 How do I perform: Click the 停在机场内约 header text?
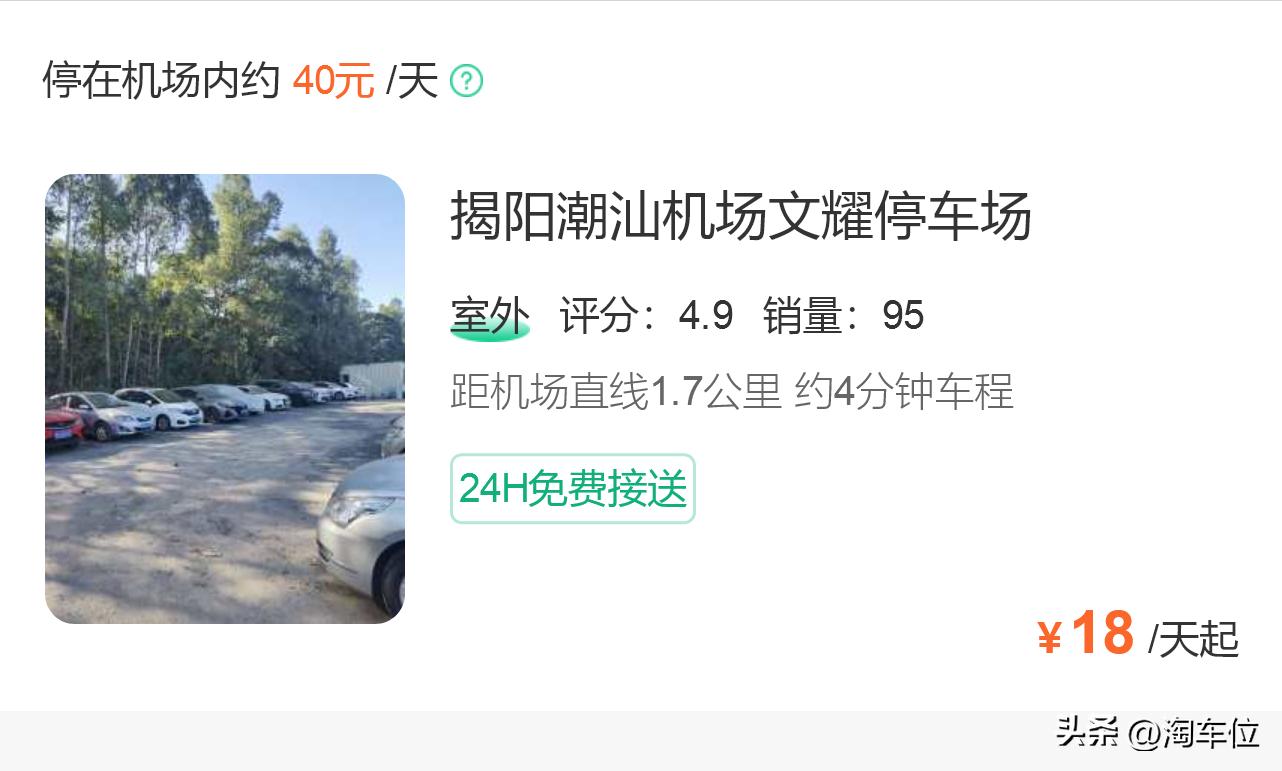click(x=161, y=81)
